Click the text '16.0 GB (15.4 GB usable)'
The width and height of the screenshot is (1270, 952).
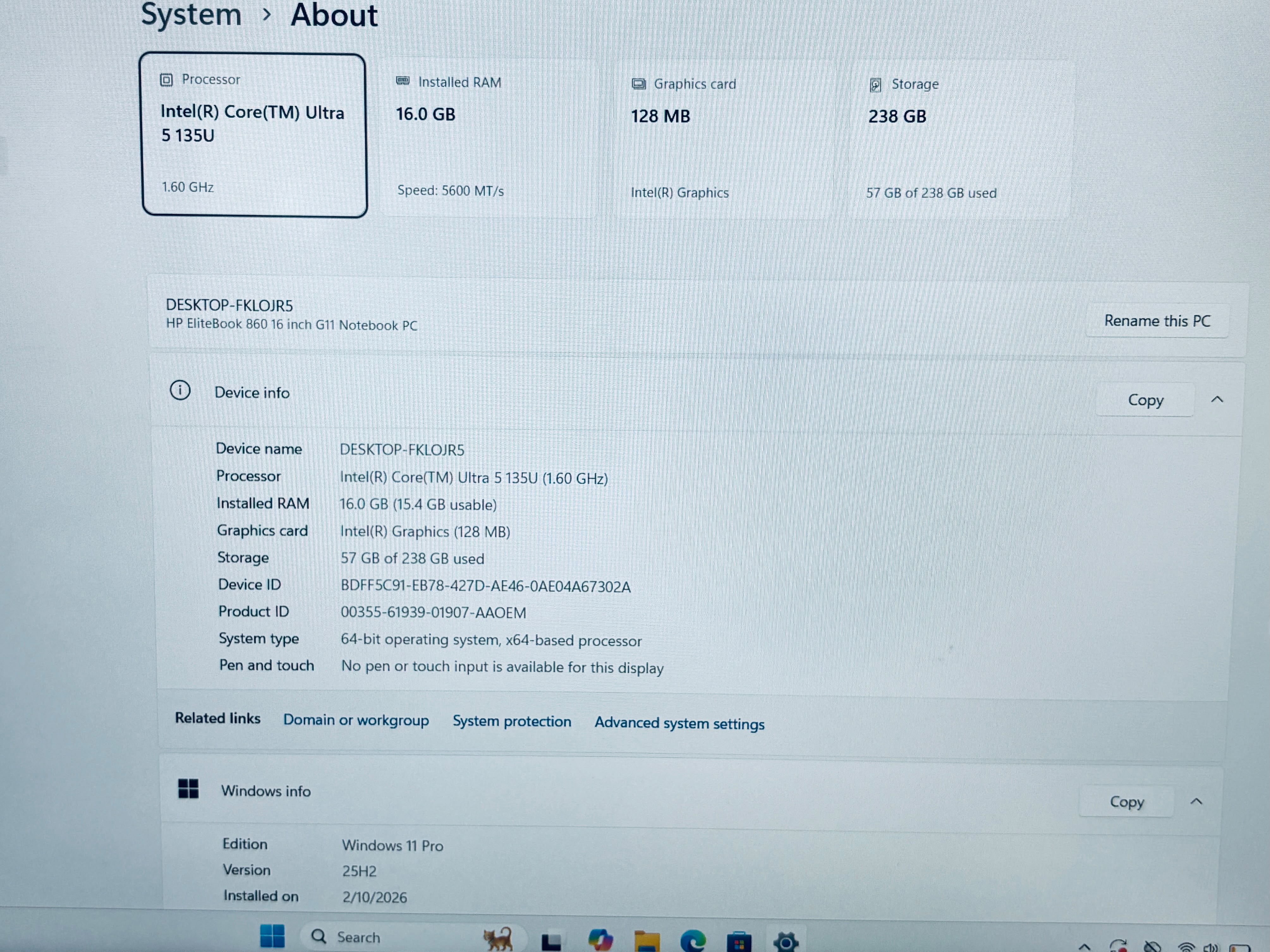click(x=418, y=504)
